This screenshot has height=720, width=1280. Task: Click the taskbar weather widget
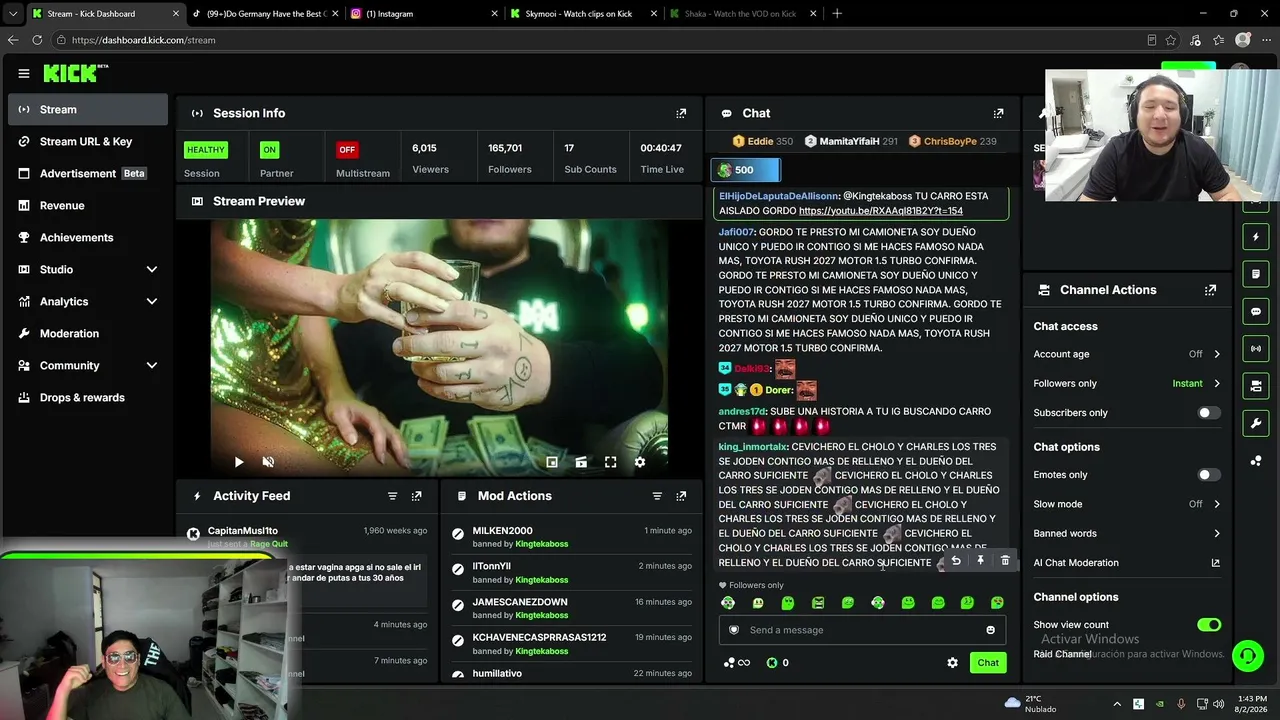1029,704
